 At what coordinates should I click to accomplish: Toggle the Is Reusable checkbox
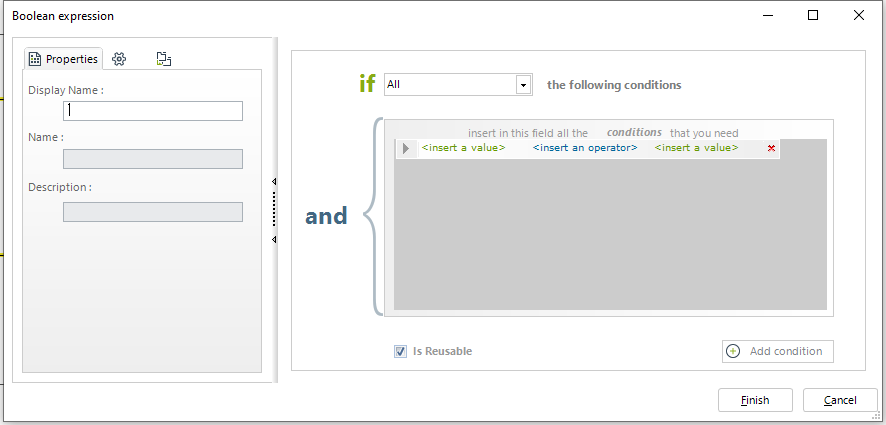click(x=400, y=352)
